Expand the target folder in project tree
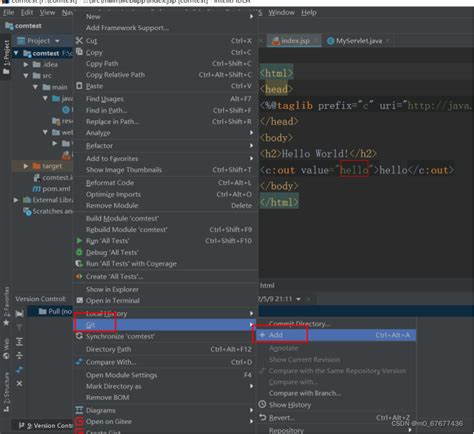The image size is (474, 434). point(26,166)
